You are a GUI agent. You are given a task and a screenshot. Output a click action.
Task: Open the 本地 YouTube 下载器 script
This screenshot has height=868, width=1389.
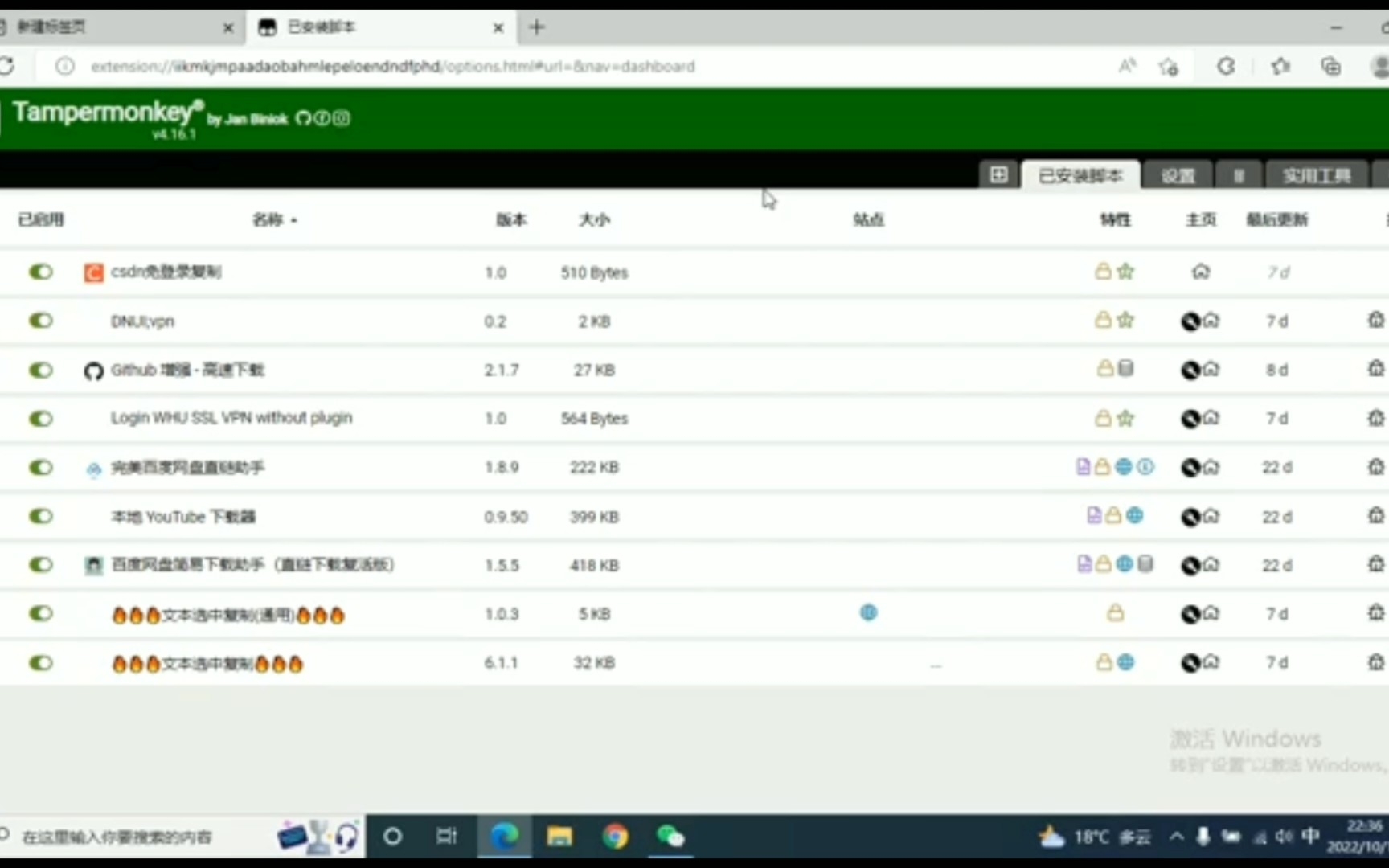click(x=183, y=516)
